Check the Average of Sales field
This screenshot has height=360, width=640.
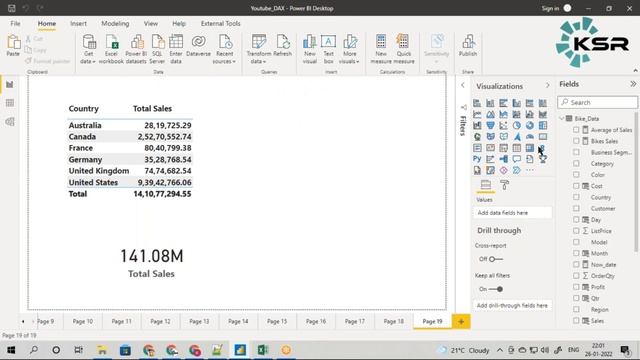pos(576,130)
